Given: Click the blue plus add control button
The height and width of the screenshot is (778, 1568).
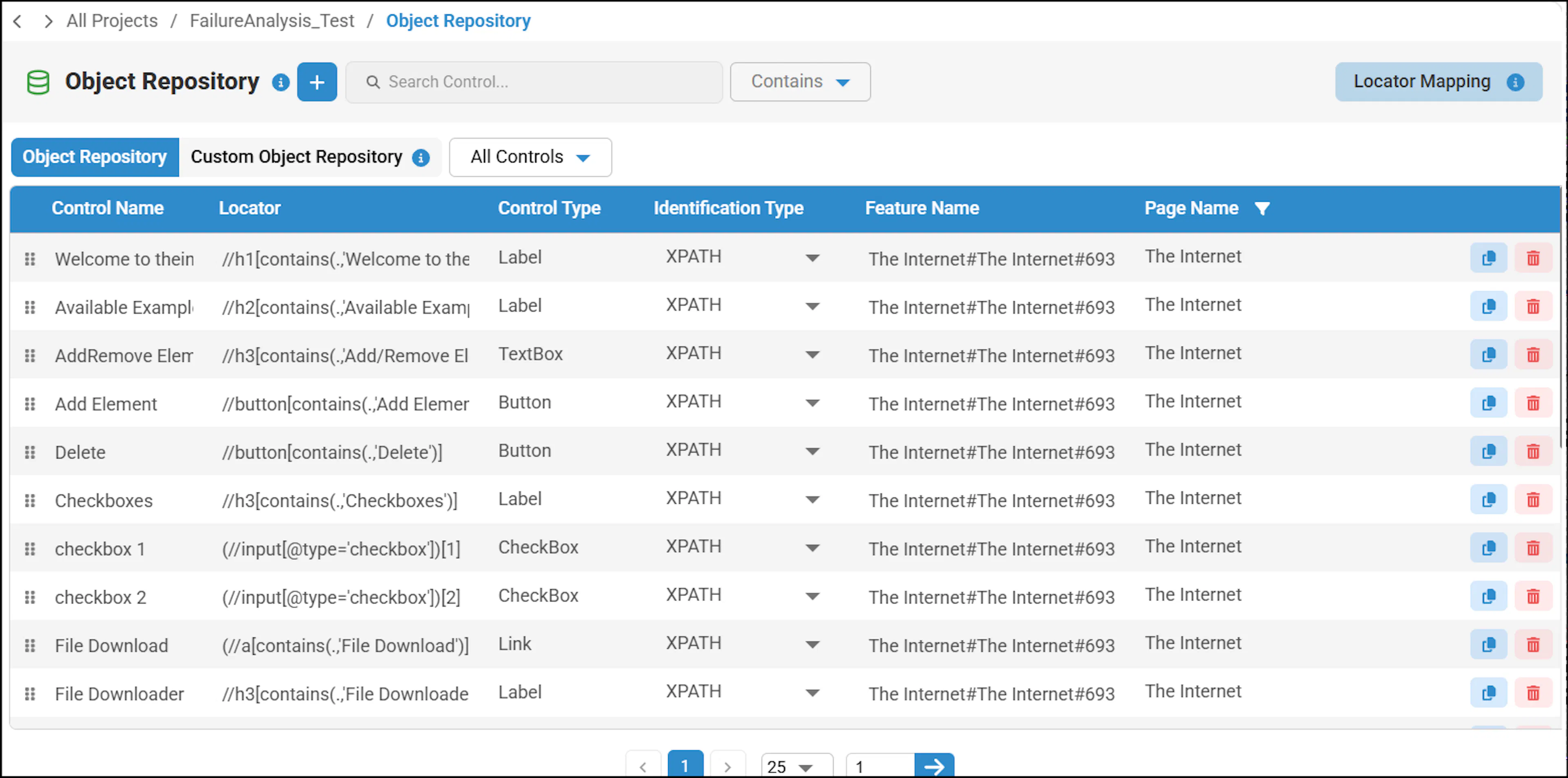Looking at the screenshot, I should (316, 82).
